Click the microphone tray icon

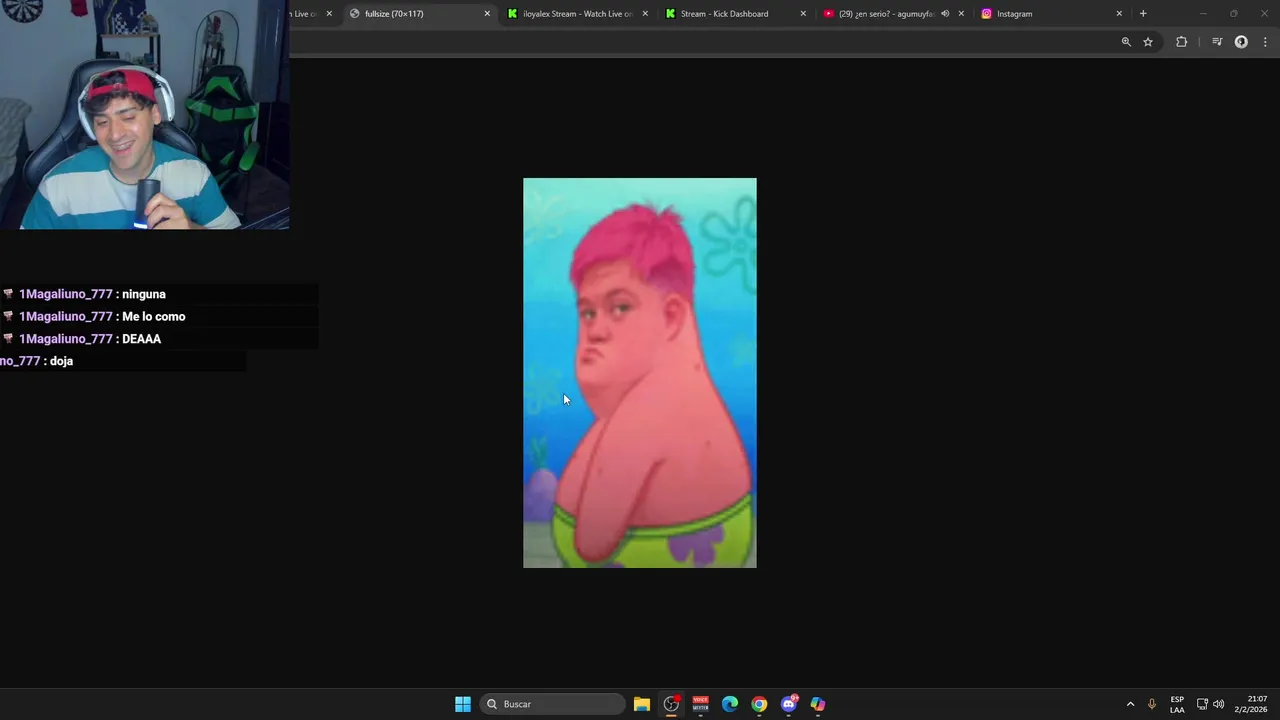[1152, 704]
